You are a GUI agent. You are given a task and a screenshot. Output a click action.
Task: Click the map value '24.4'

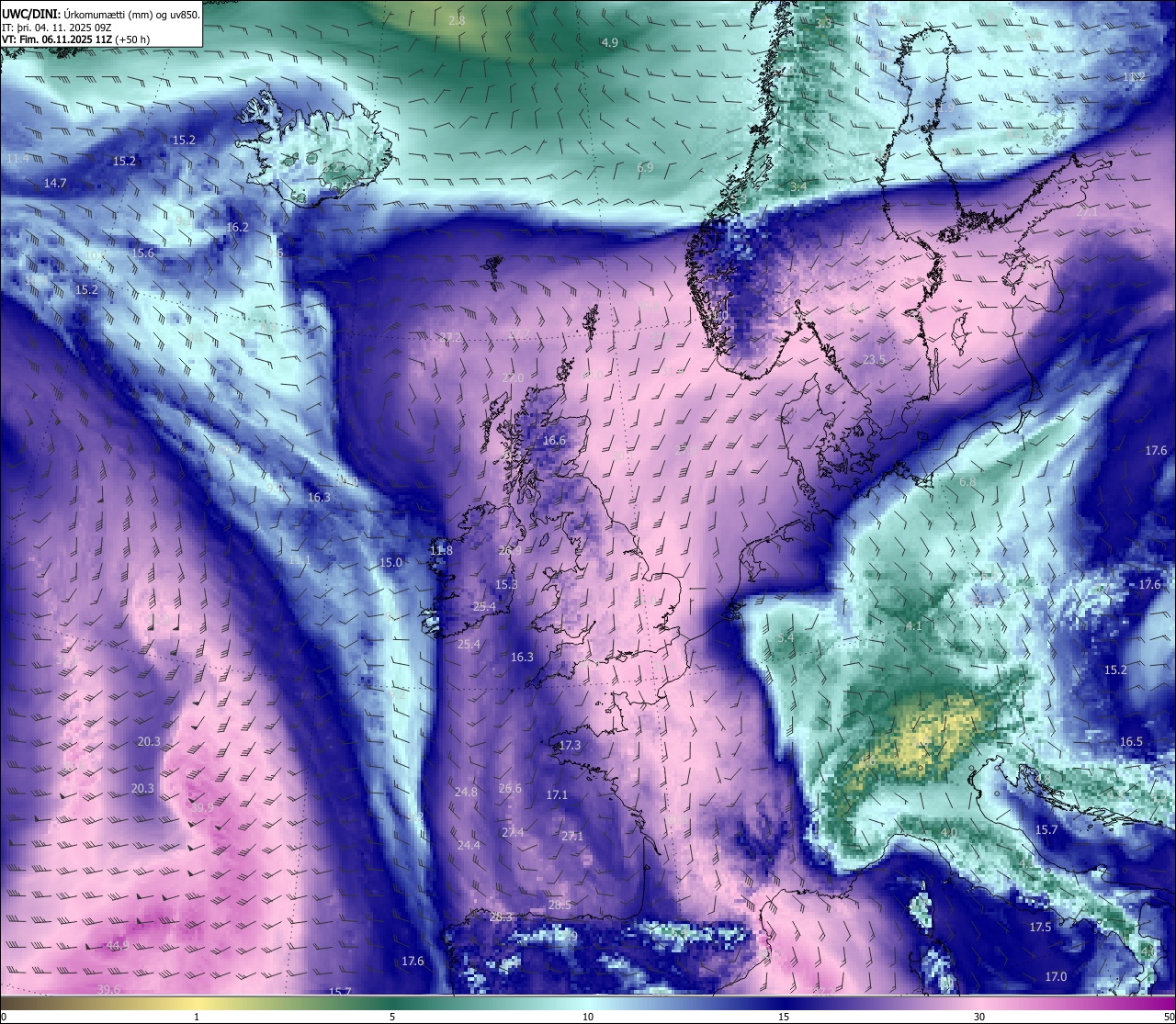point(469,846)
